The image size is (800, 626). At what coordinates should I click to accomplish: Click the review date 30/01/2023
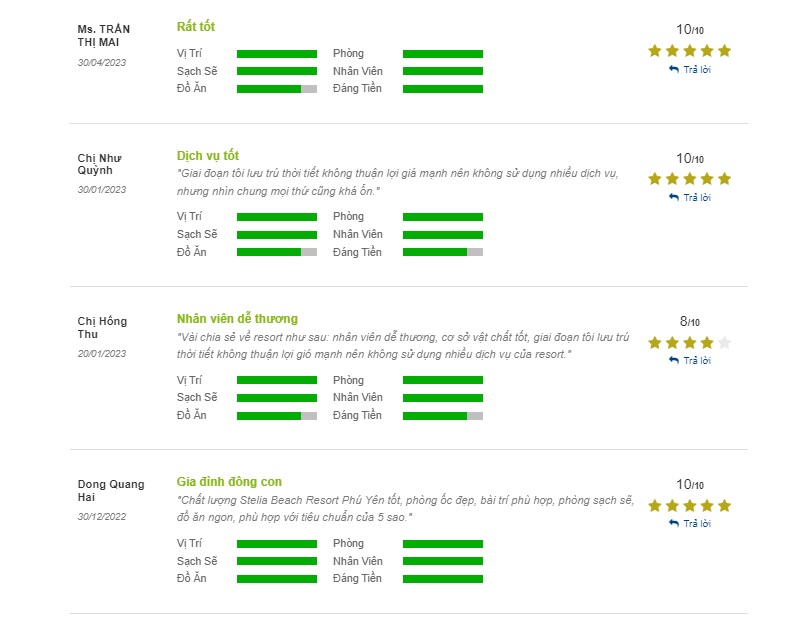point(102,190)
